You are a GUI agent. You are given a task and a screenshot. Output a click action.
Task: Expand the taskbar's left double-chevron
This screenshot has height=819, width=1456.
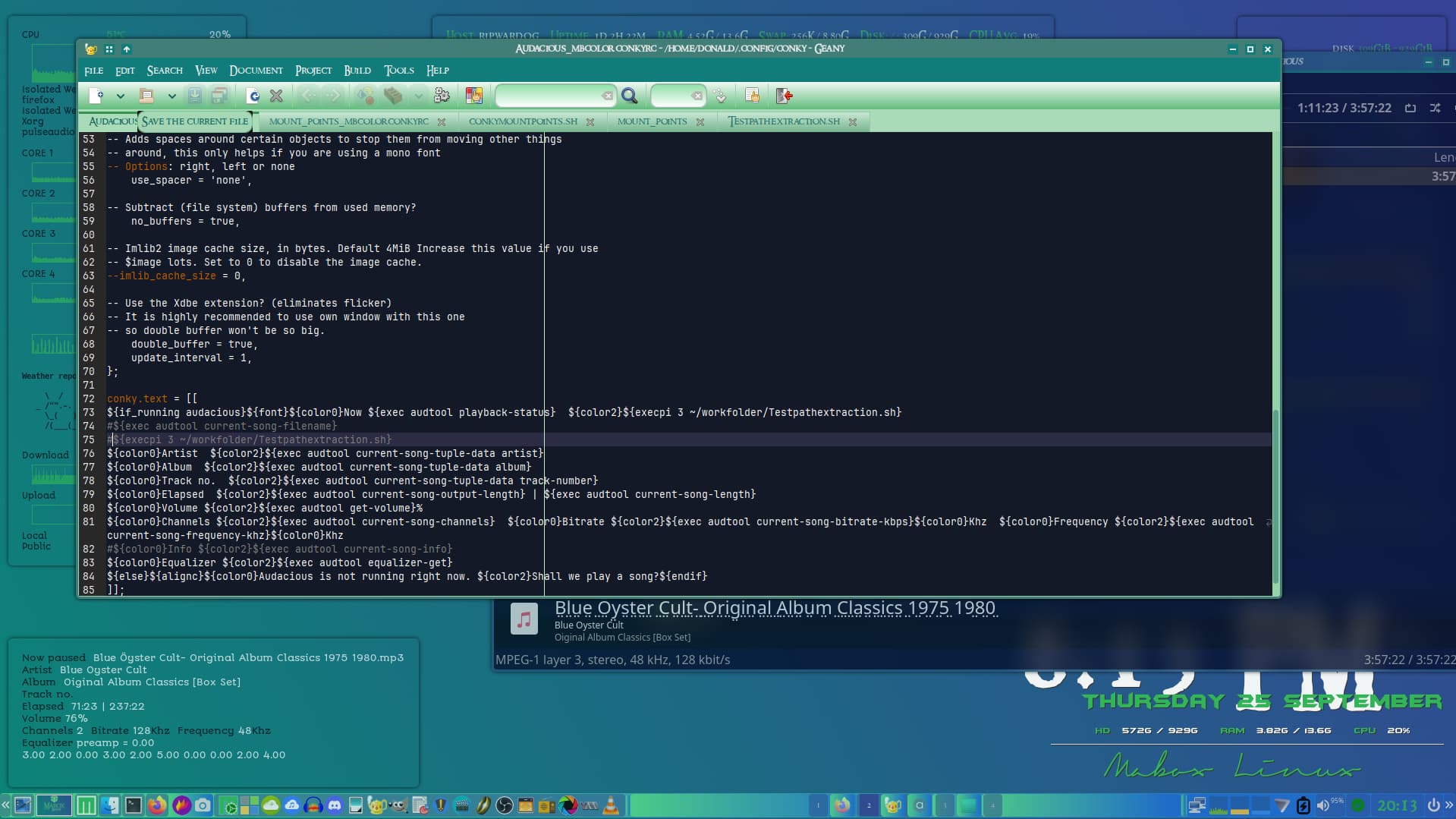point(5,805)
